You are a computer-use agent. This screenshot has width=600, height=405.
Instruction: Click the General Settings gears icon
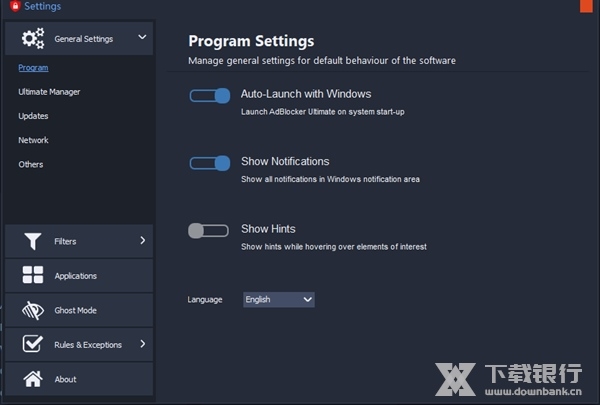(x=33, y=39)
